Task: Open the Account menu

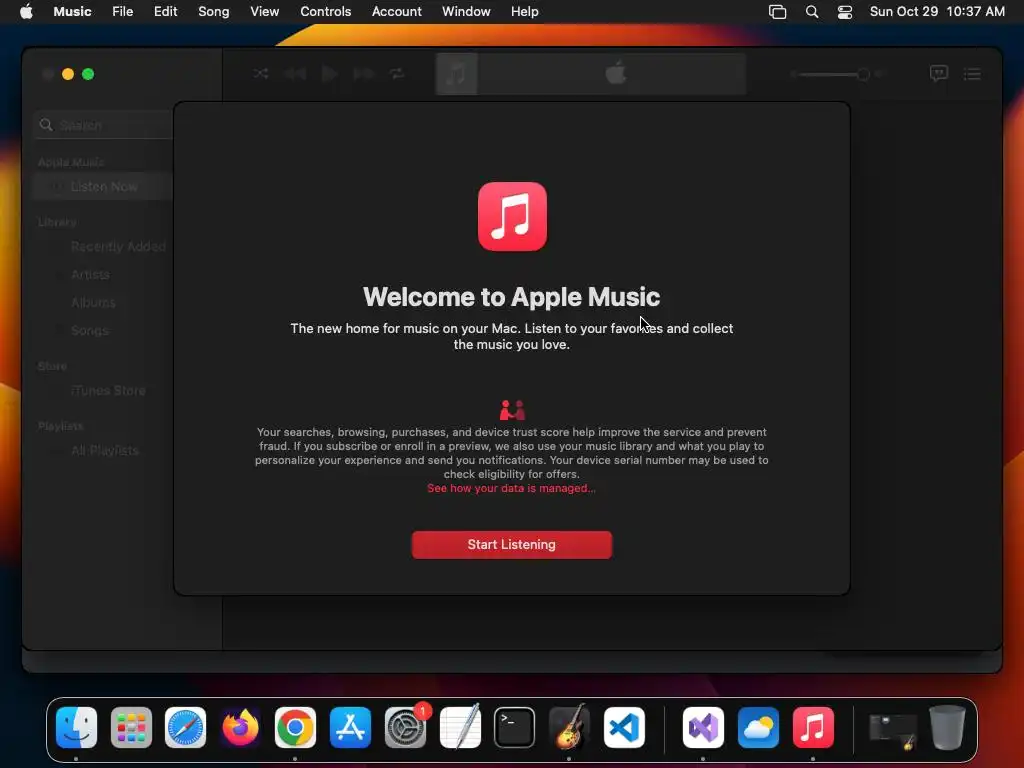Action: [396, 11]
